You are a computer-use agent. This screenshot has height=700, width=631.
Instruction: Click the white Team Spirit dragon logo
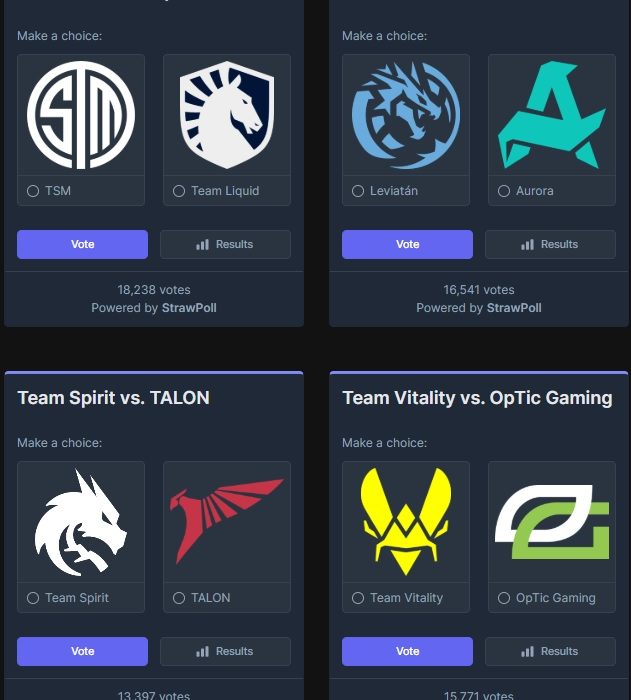pyautogui.click(x=81, y=522)
